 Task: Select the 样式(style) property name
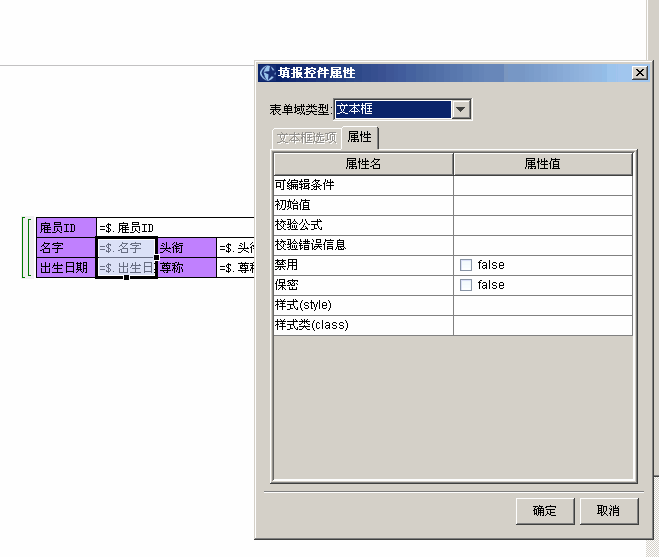coord(364,306)
